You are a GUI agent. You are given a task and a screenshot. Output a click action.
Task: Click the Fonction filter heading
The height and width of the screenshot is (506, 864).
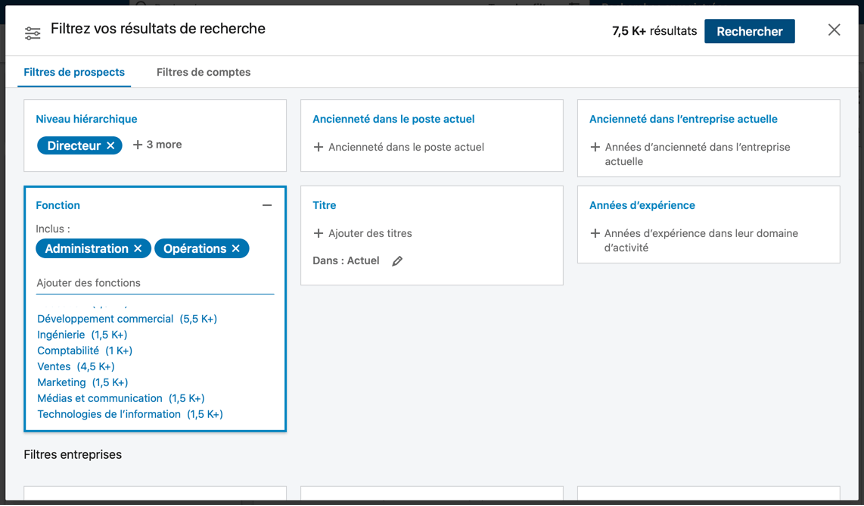[58, 205]
